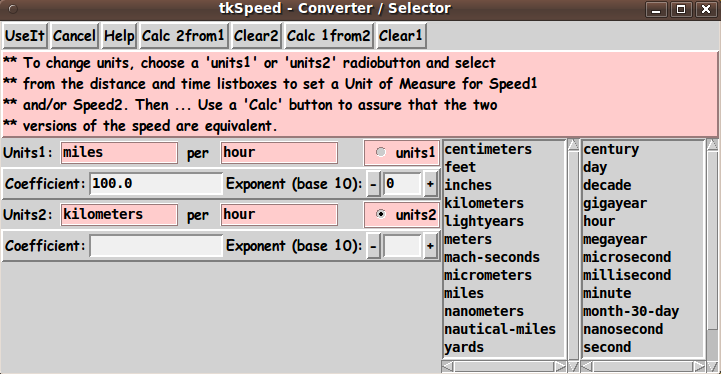Increase Speed1 exponent with plus button
The height and width of the screenshot is (374, 721).
coord(430,184)
